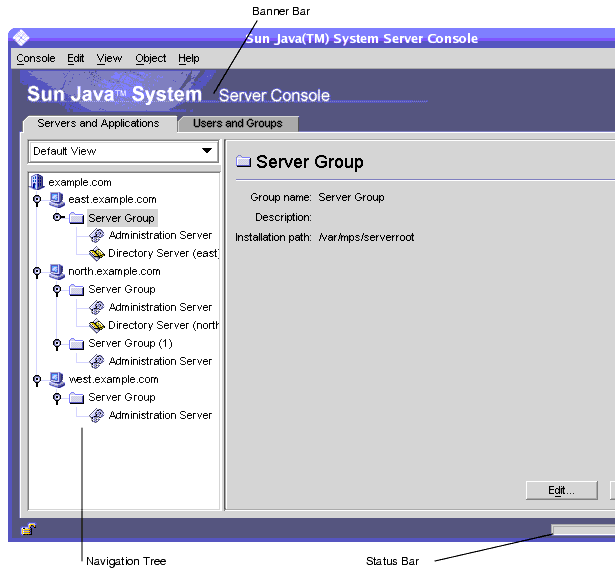
Task: Click folder icon of east Server Group
Action: [x=76, y=218]
